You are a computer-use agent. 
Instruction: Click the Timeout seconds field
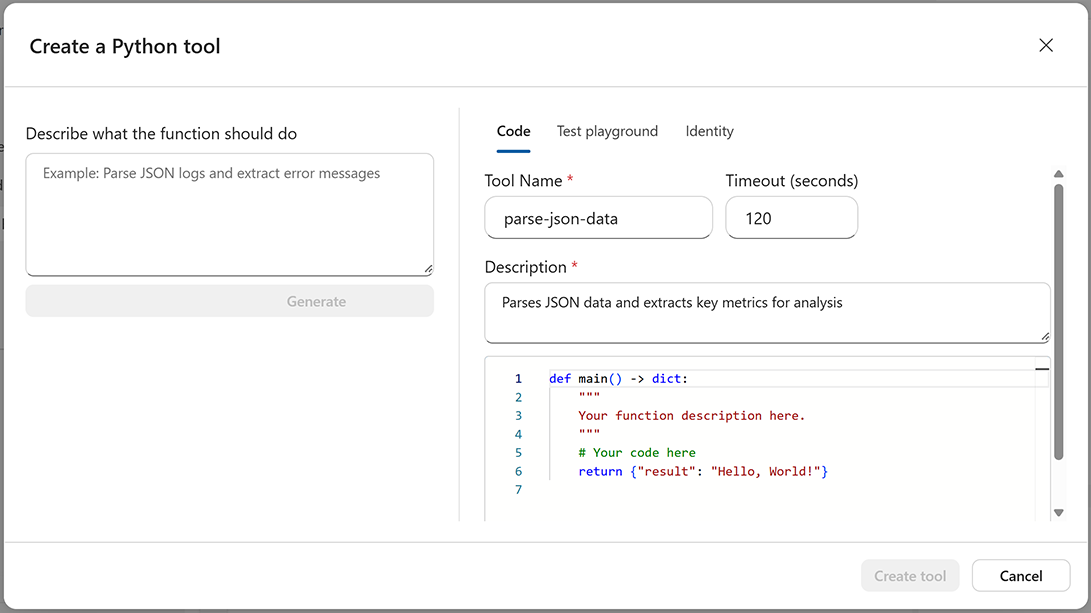click(x=791, y=217)
